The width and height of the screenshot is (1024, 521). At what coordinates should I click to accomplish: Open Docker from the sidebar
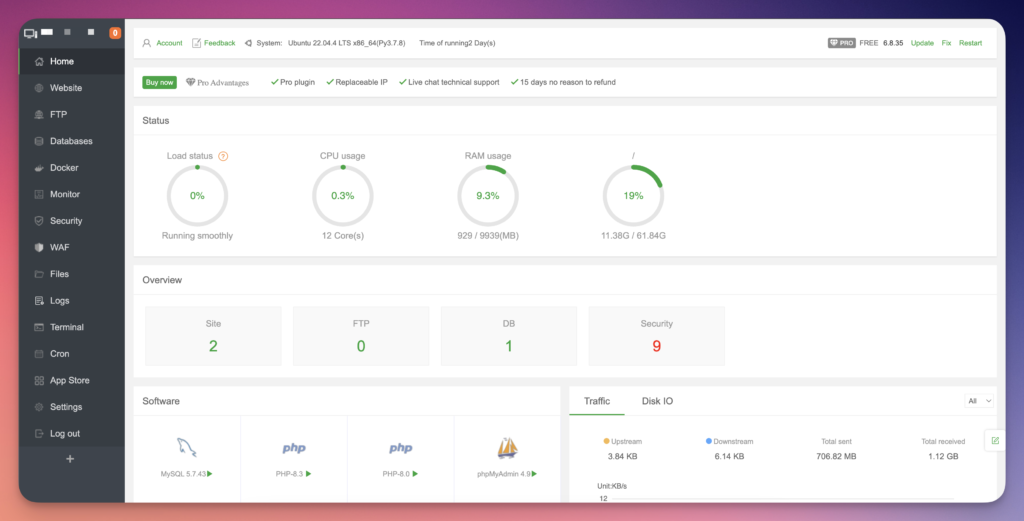pyautogui.click(x=64, y=168)
